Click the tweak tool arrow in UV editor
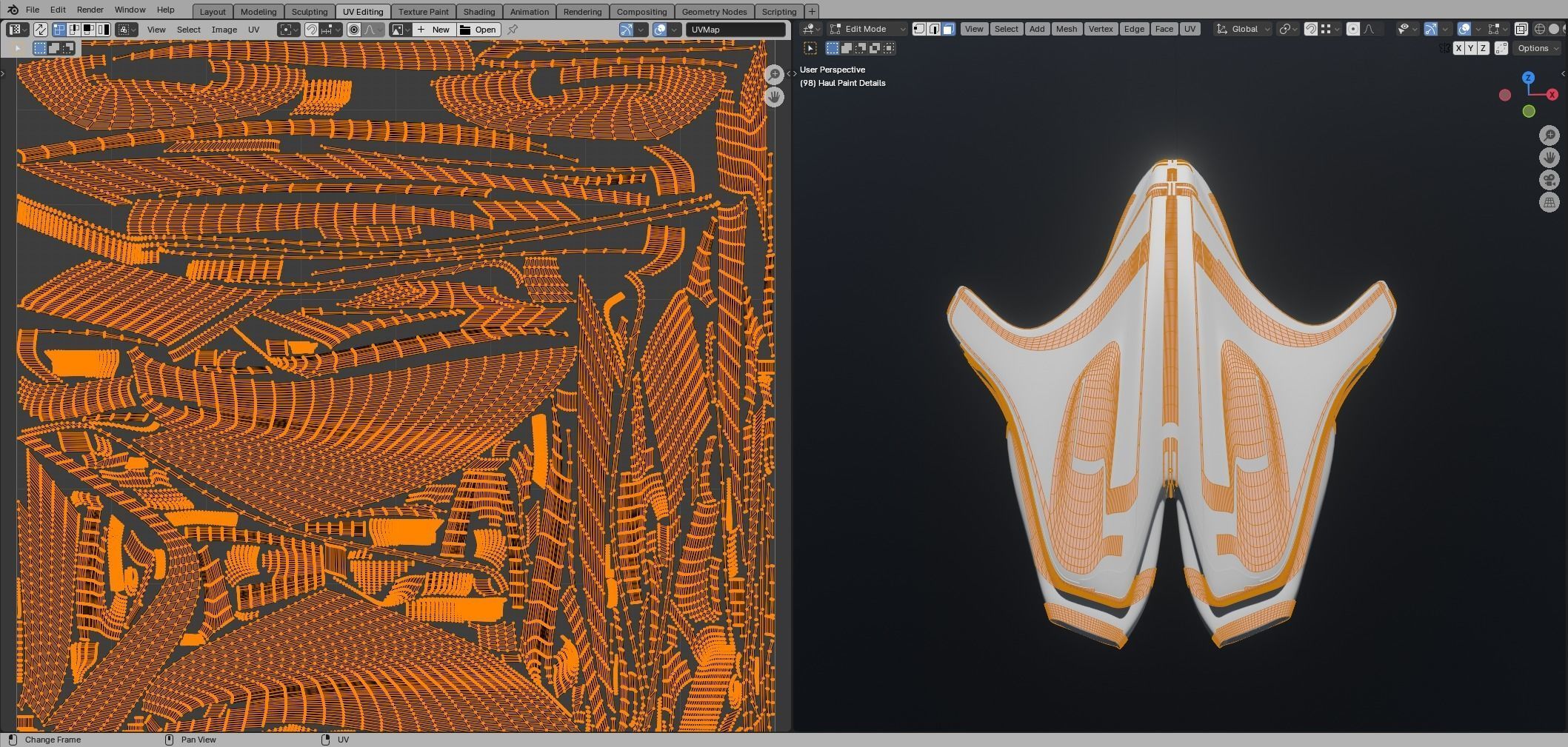Screen dimensions: 1568x747 (17, 48)
